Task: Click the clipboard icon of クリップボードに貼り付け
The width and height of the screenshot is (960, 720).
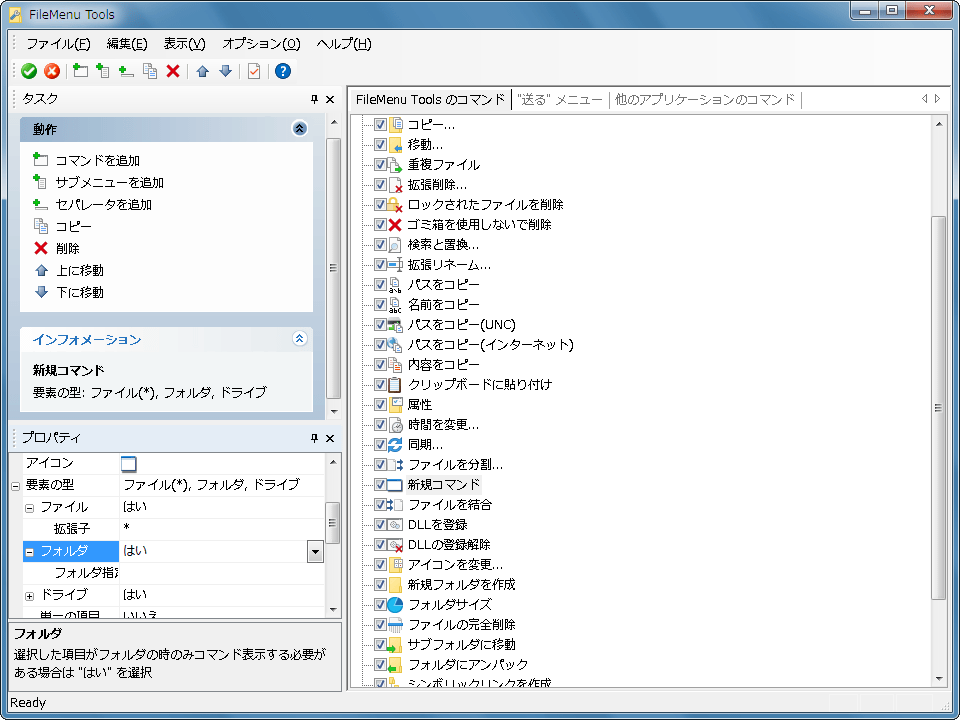Action: pyautogui.click(x=396, y=384)
